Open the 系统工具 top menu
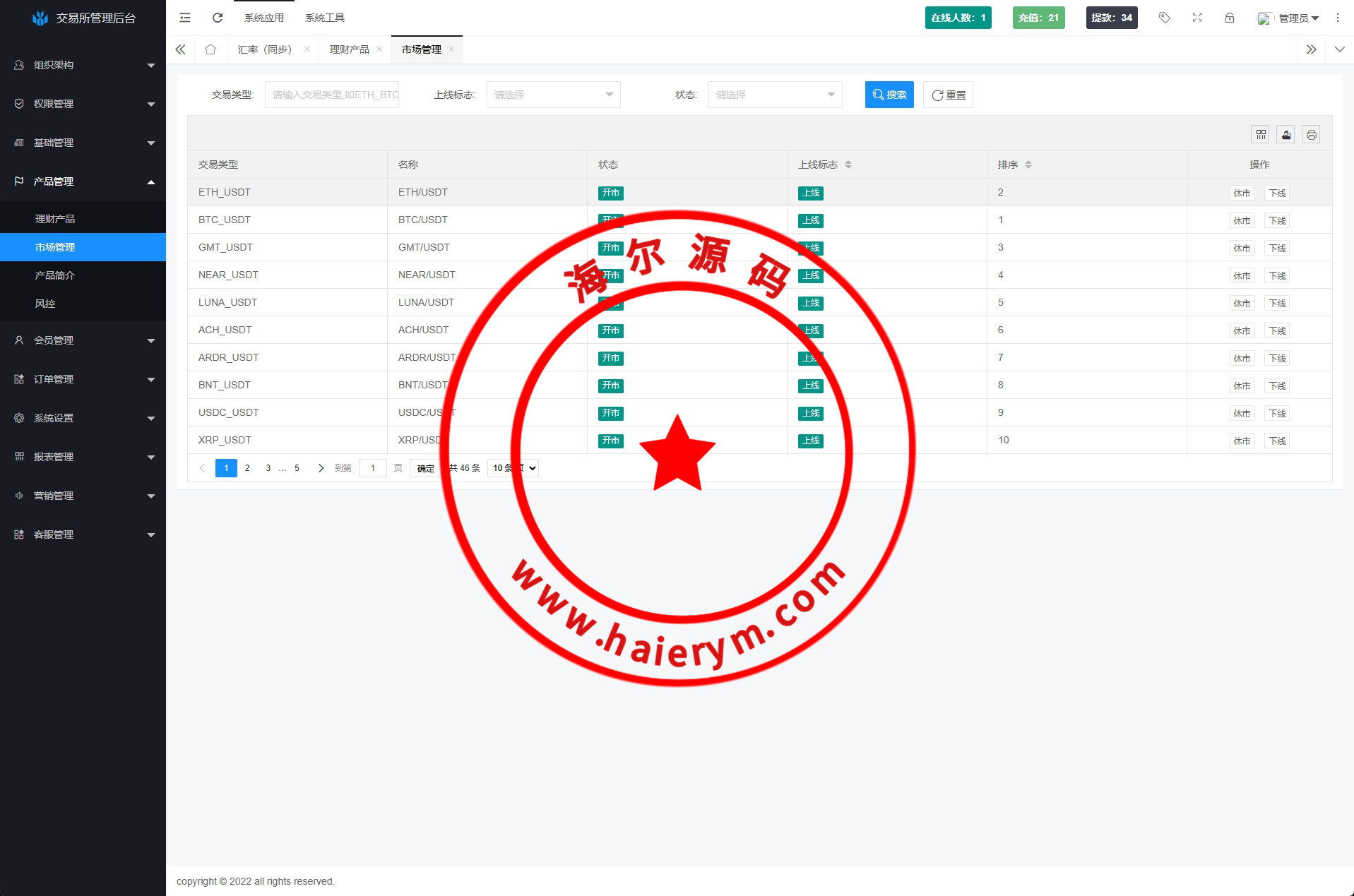The image size is (1354, 896). pos(325,18)
